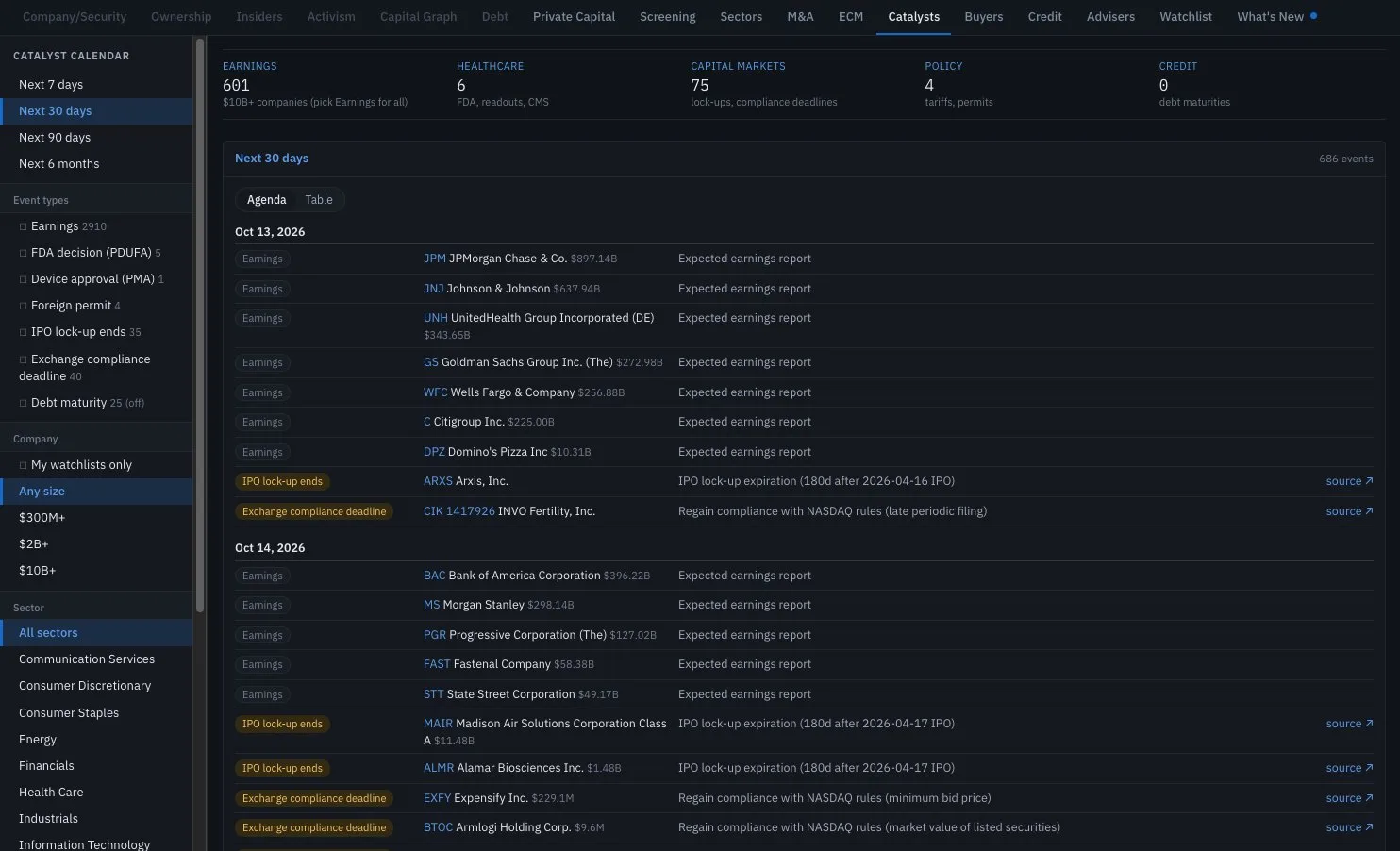The width and height of the screenshot is (1400, 851).
Task: Filter by Financials sector
Action: [96, 766]
